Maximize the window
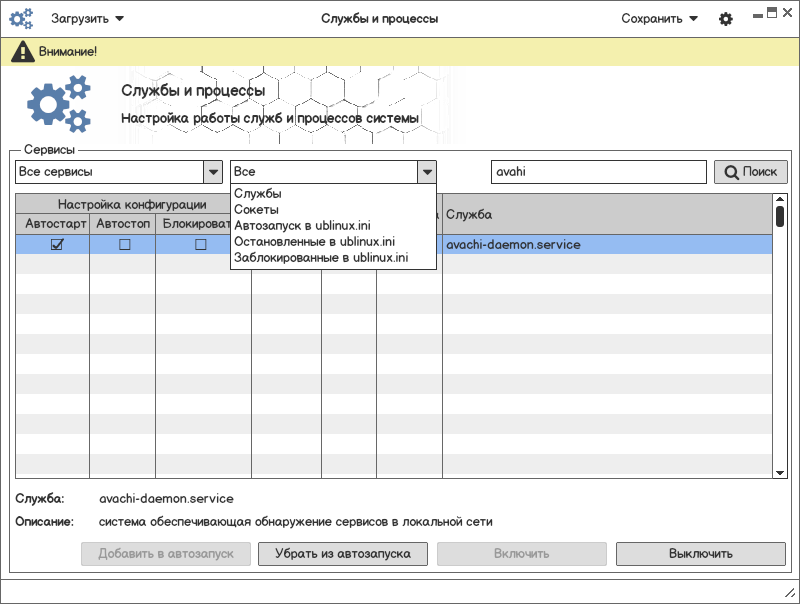 772,12
